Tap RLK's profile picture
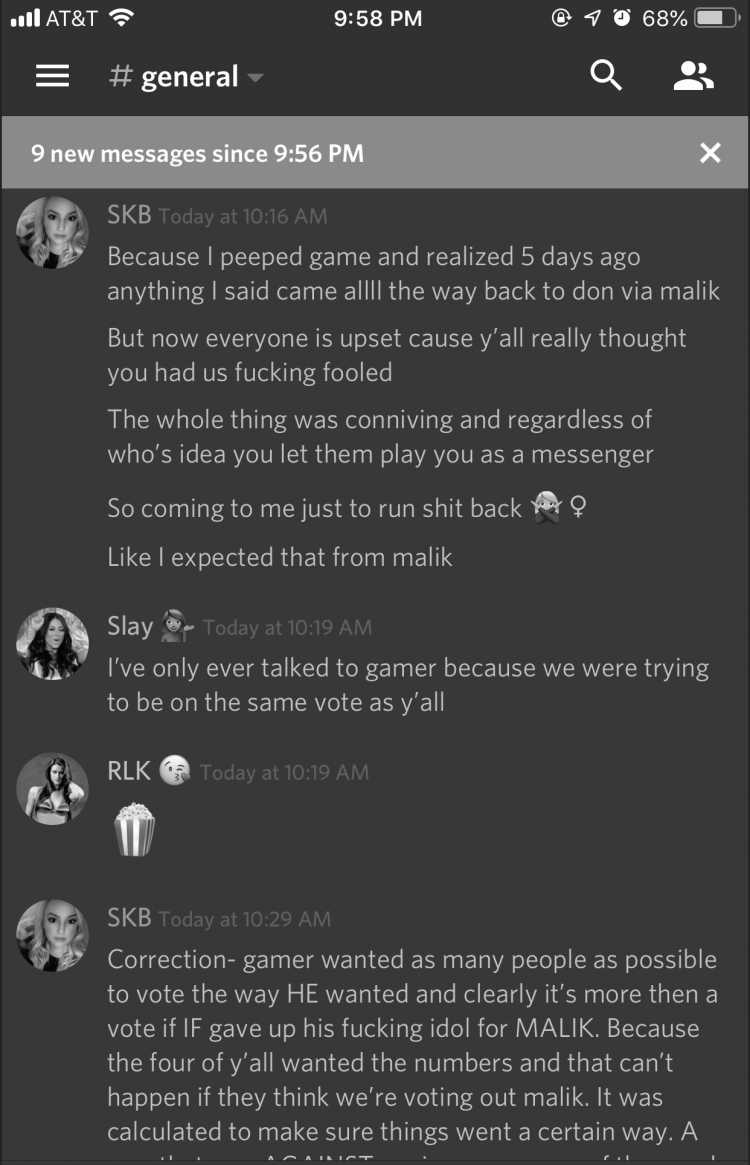The width and height of the screenshot is (750, 1165). 52,788
